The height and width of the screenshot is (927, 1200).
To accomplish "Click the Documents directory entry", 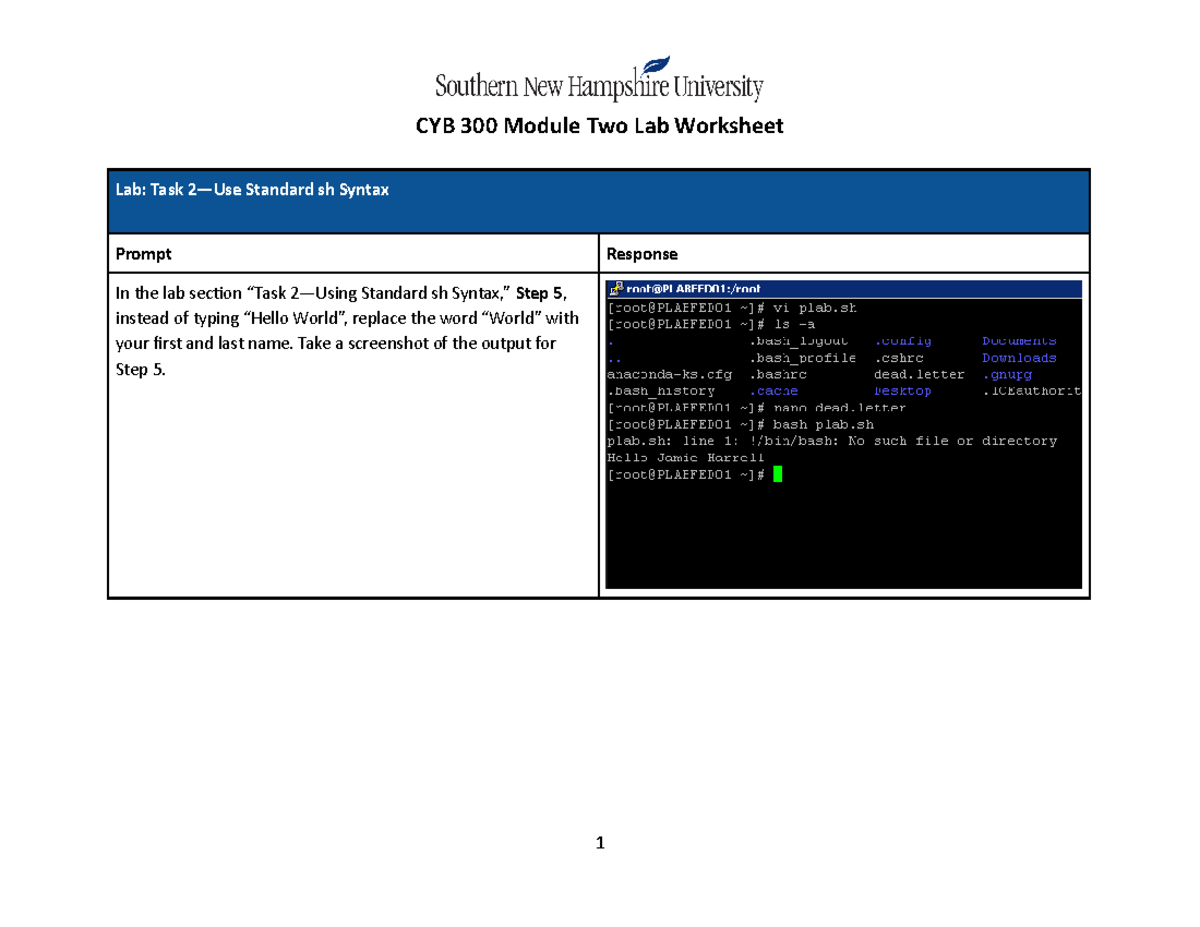I will click(1019, 340).
